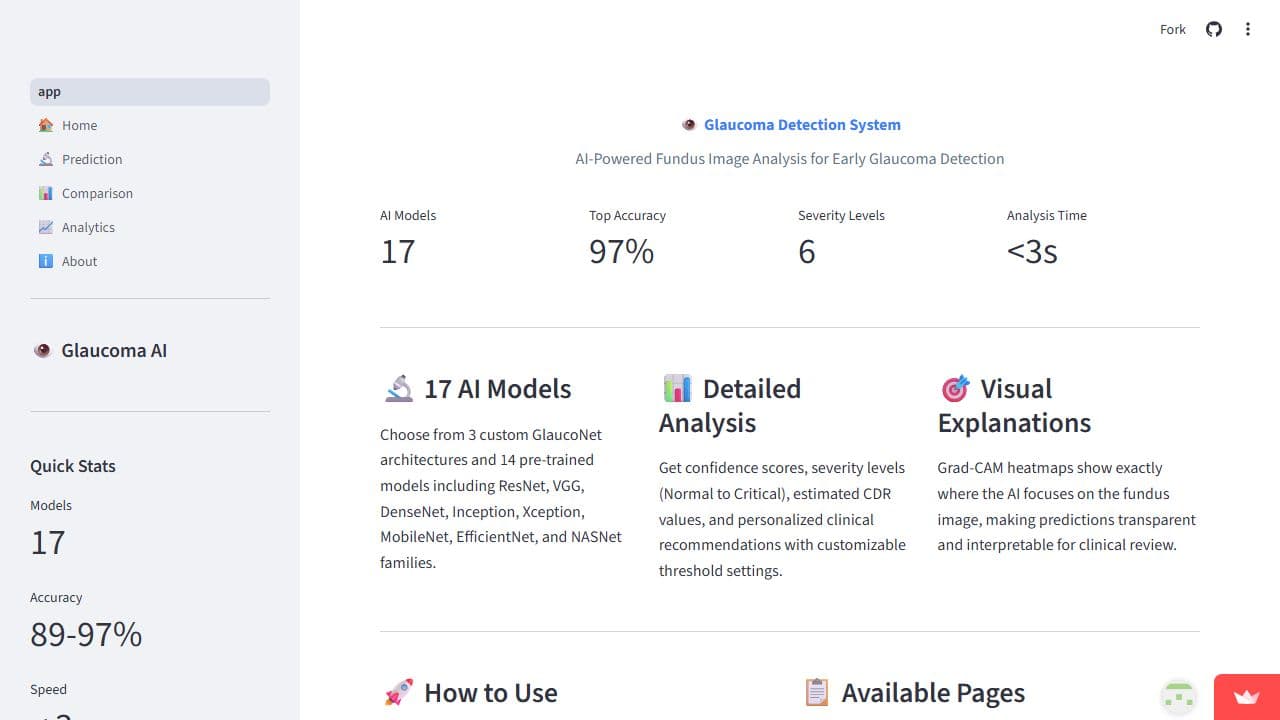Open the GitHub repository icon
Screen dimensions: 1280x720
tap(1213, 29)
